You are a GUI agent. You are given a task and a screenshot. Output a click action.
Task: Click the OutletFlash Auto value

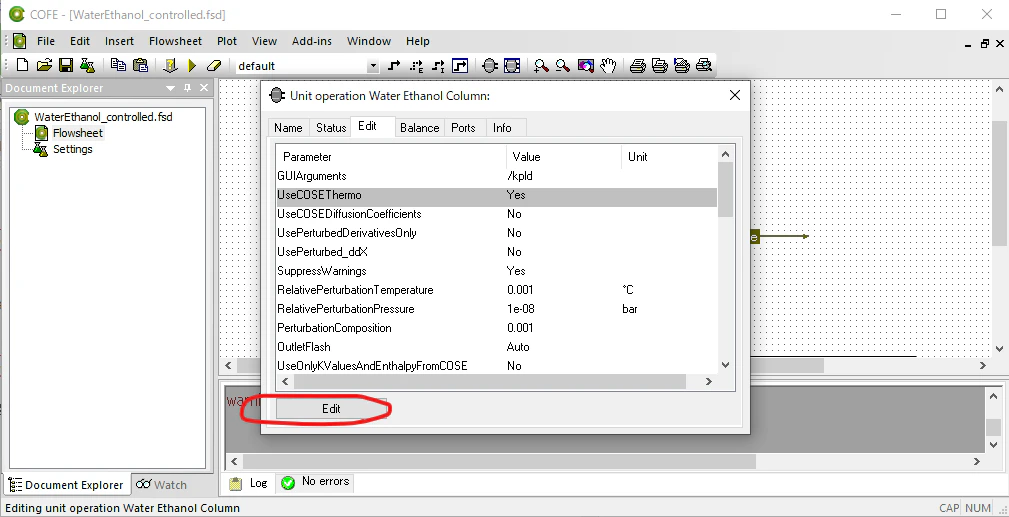518,347
